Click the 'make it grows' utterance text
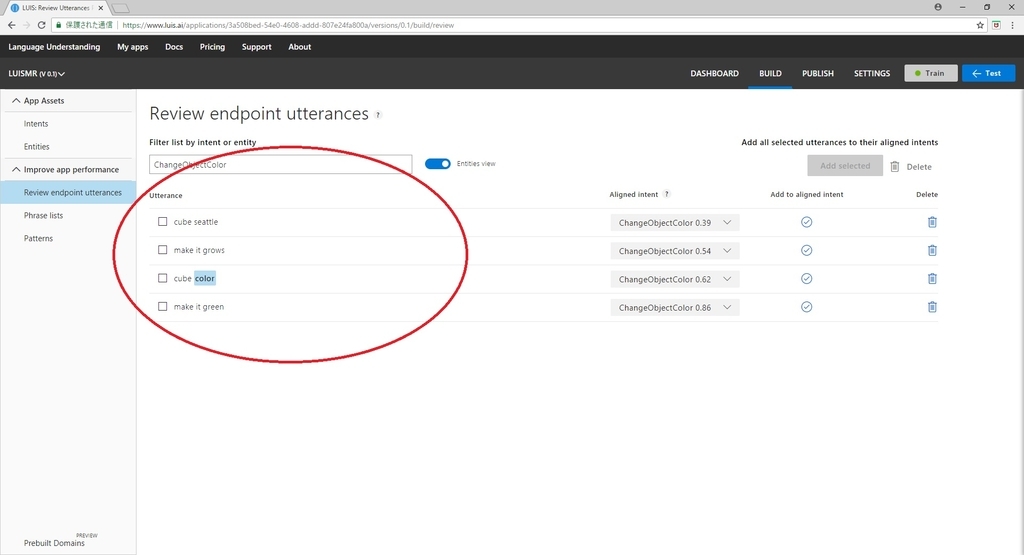 199,250
